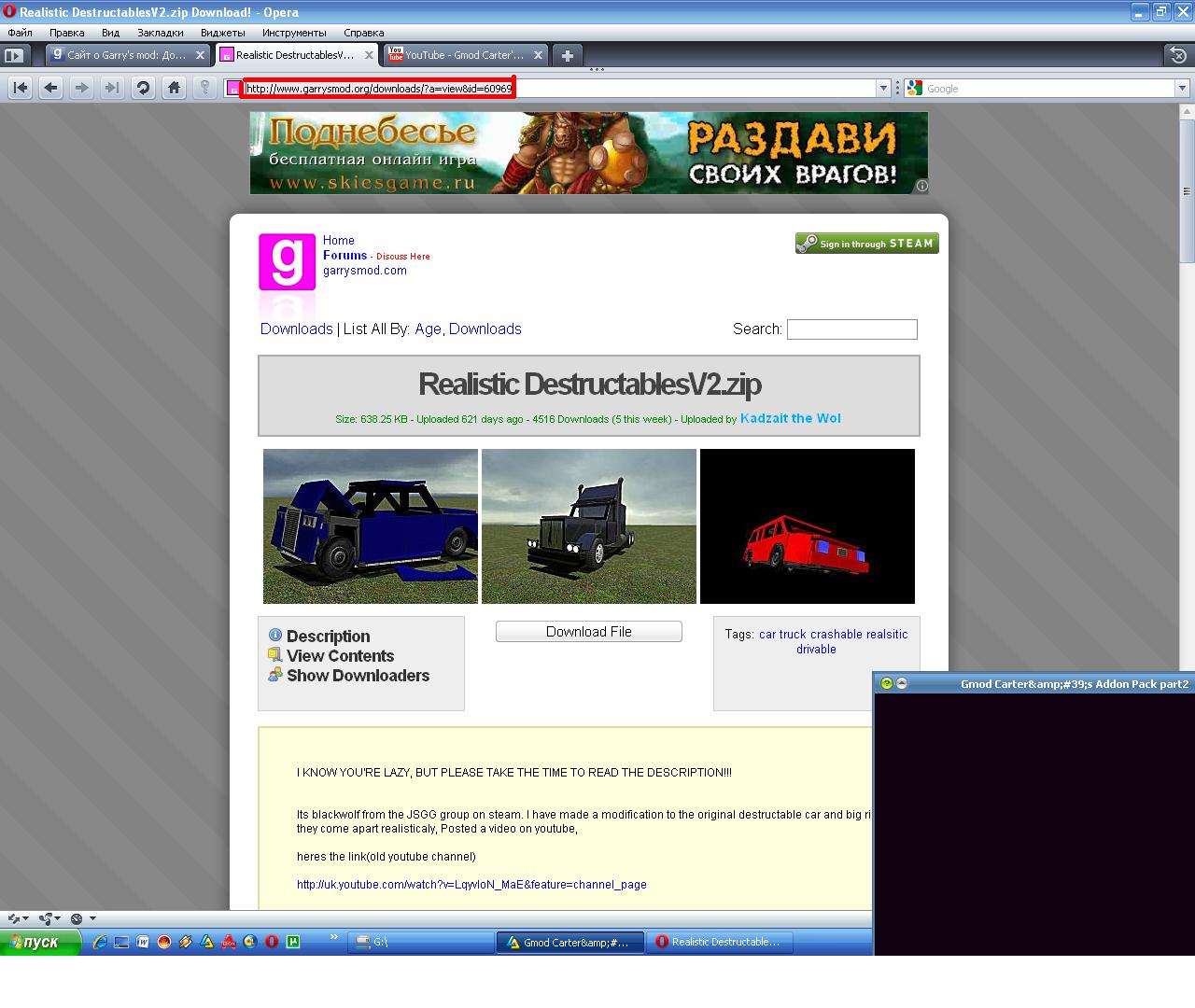Open the Справка menu

coord(364,33)
